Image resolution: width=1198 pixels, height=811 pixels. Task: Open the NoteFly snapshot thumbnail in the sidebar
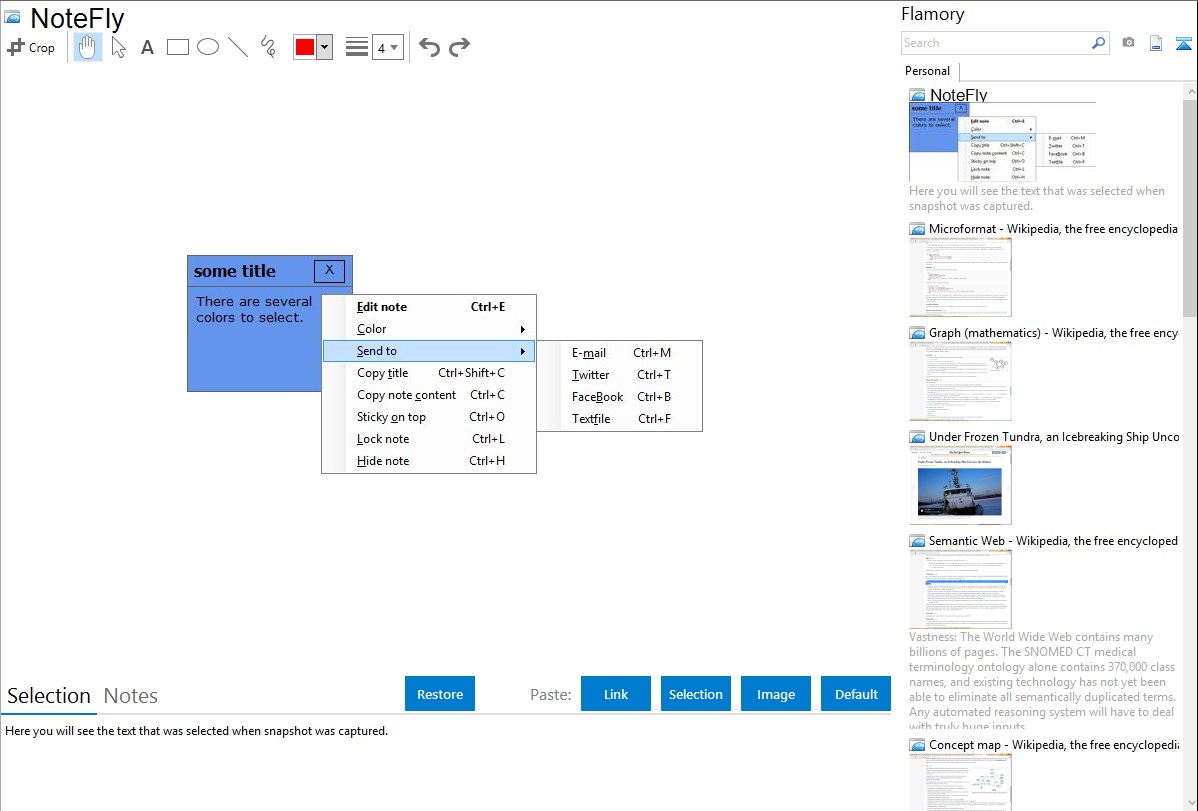[1002, 142]
